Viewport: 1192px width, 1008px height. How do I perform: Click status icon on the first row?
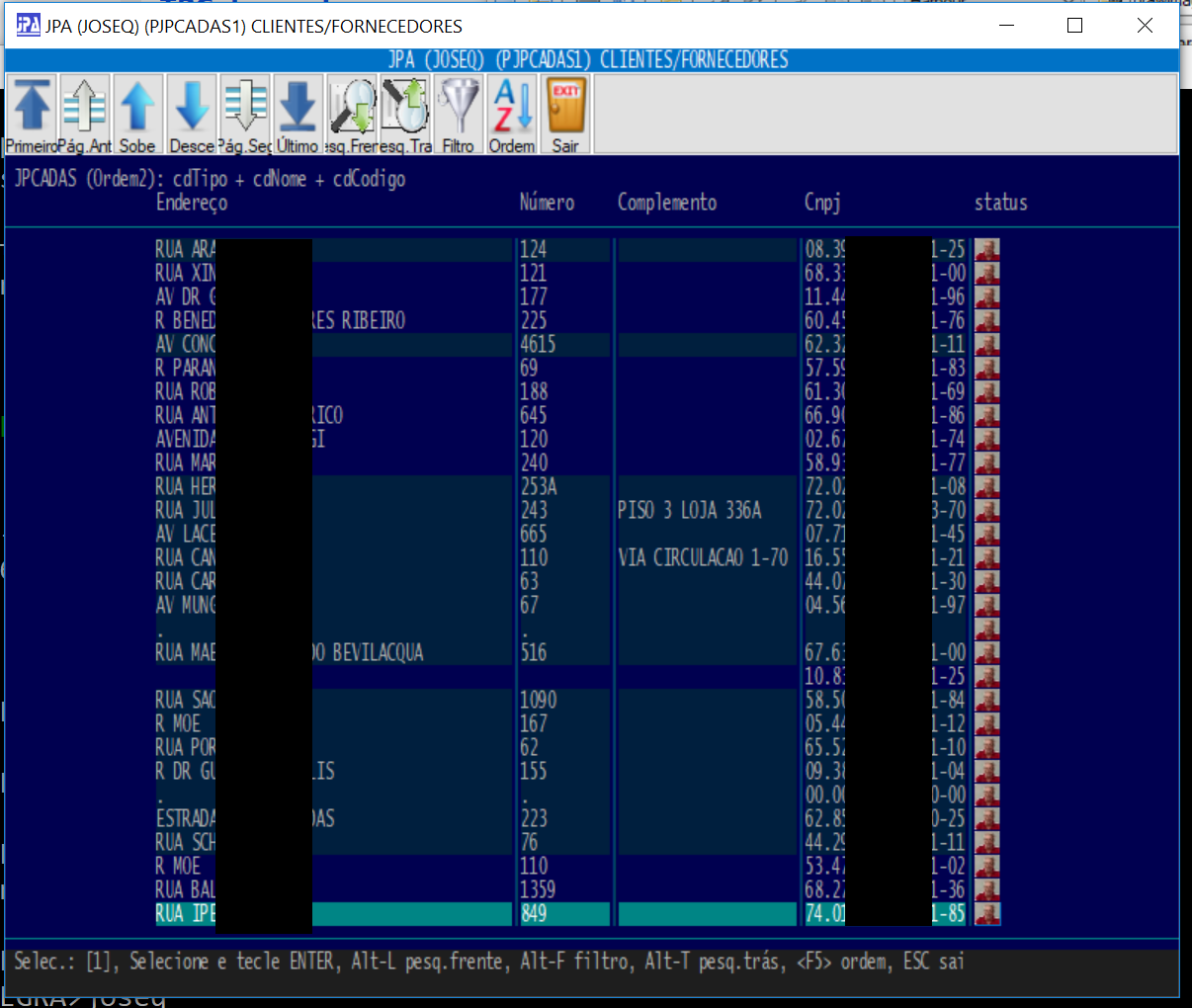coord(986,250)
